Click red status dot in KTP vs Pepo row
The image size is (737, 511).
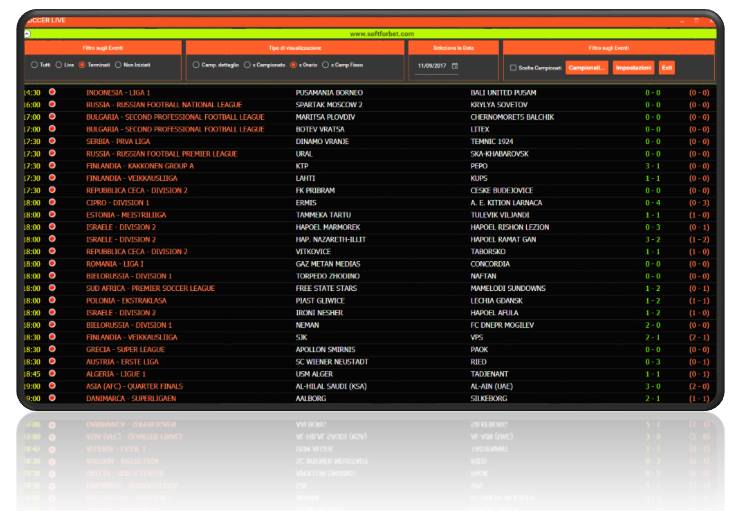(x=52, y=165)
